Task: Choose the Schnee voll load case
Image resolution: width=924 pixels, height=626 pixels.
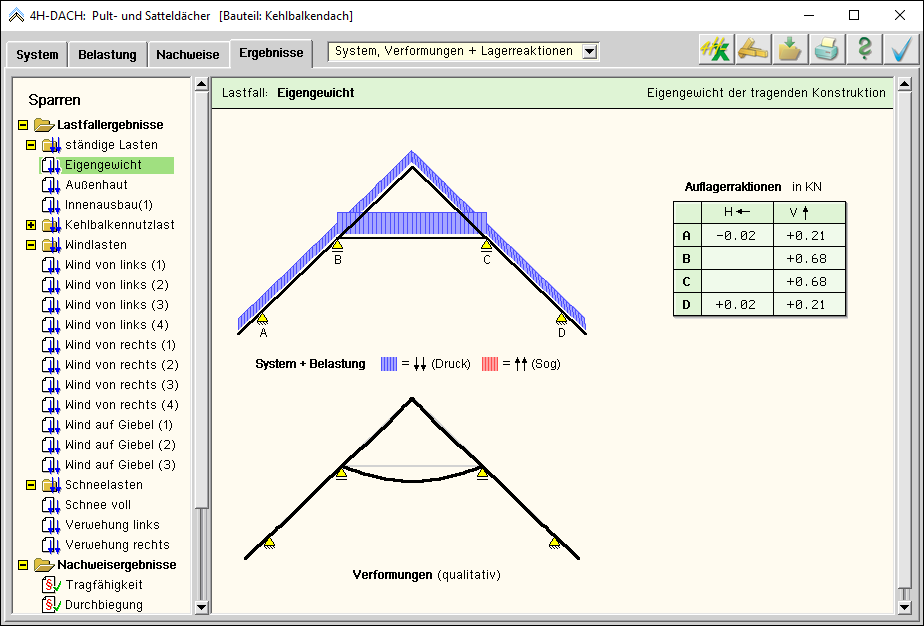Action: 98,505
